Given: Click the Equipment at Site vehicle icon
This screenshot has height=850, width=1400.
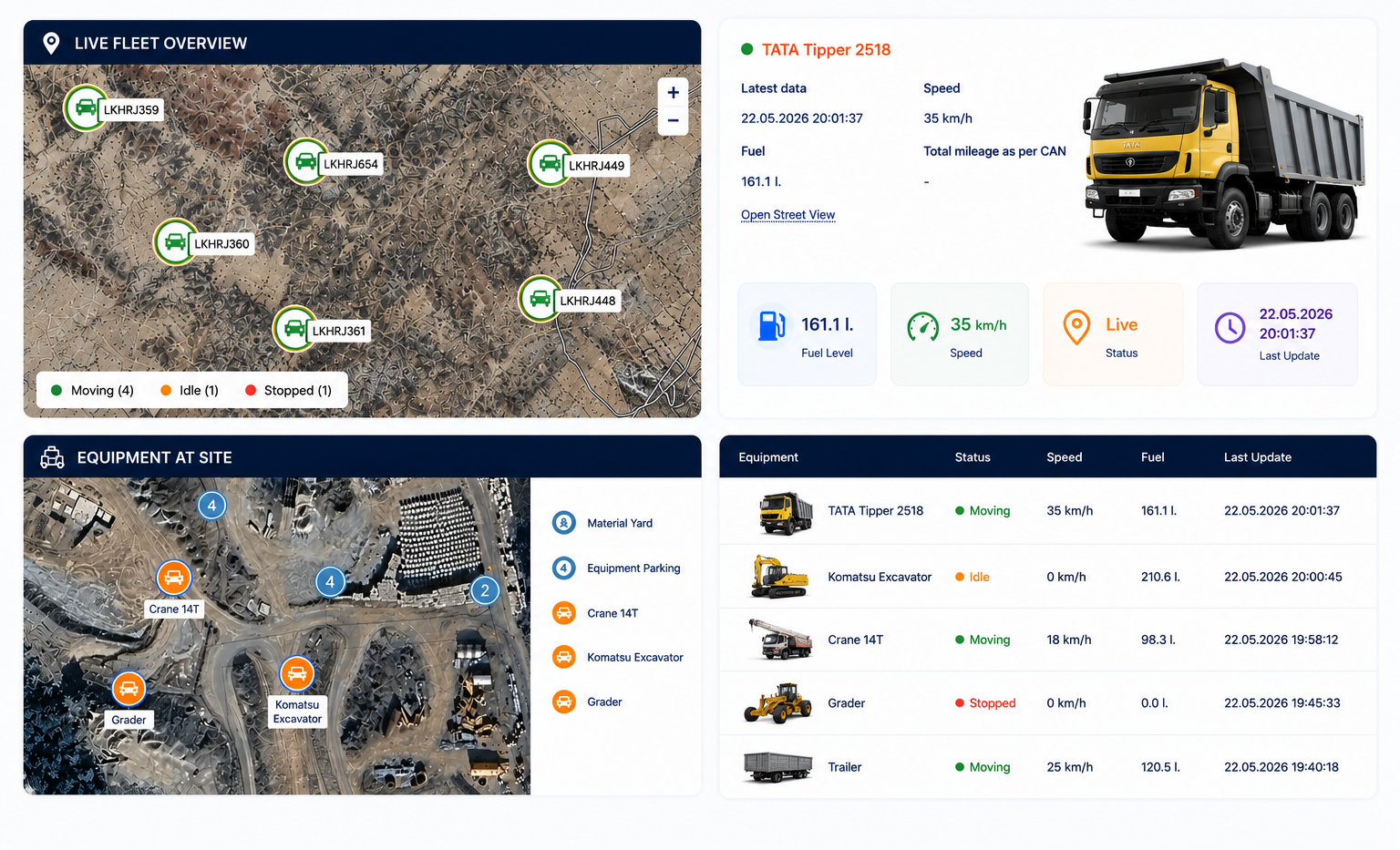Looking at the screenshot, I should tap(52, 457).
